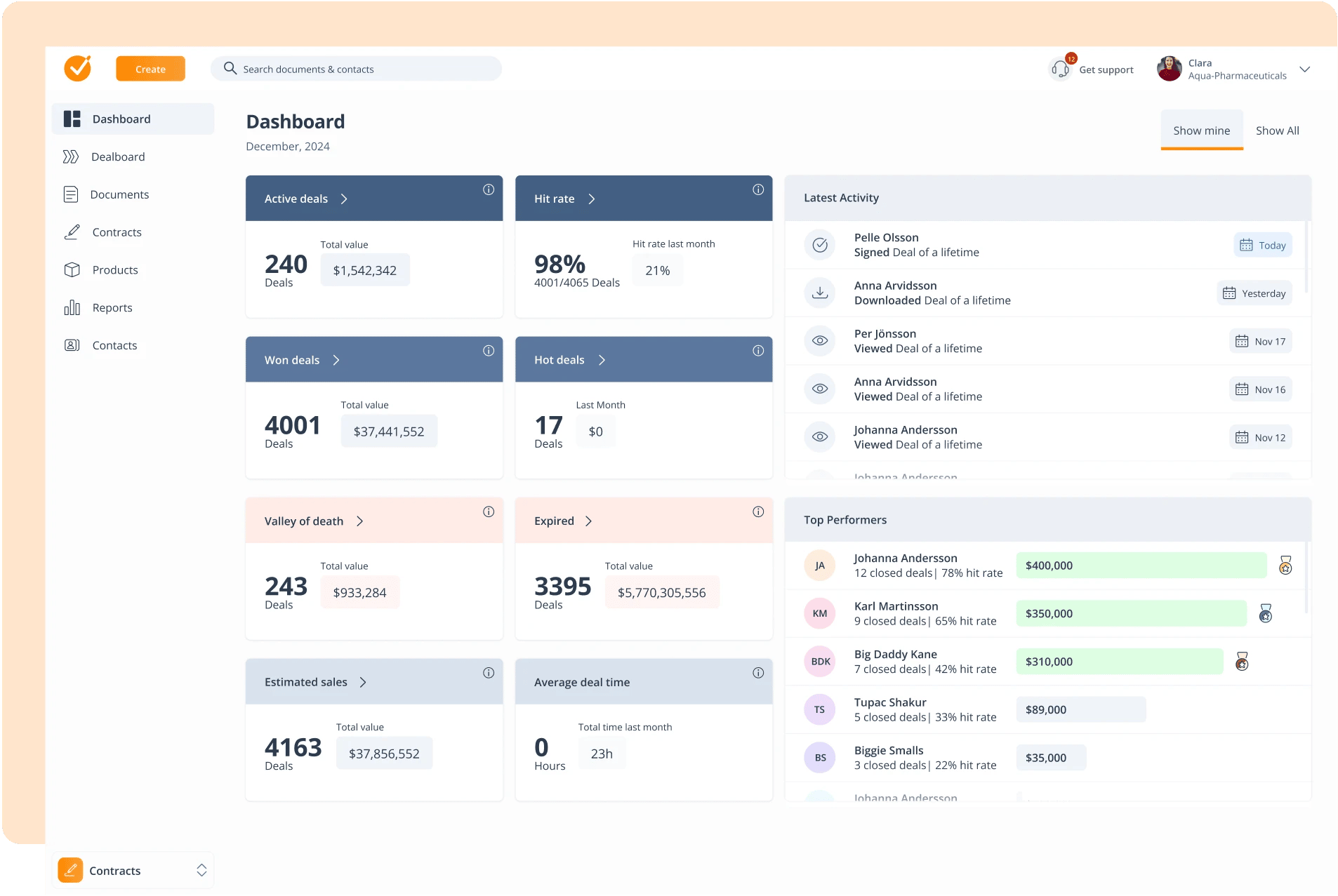Click the Get support headset icon
The width and height of the screenshot is (1338, 896).
pos(1061,69)
